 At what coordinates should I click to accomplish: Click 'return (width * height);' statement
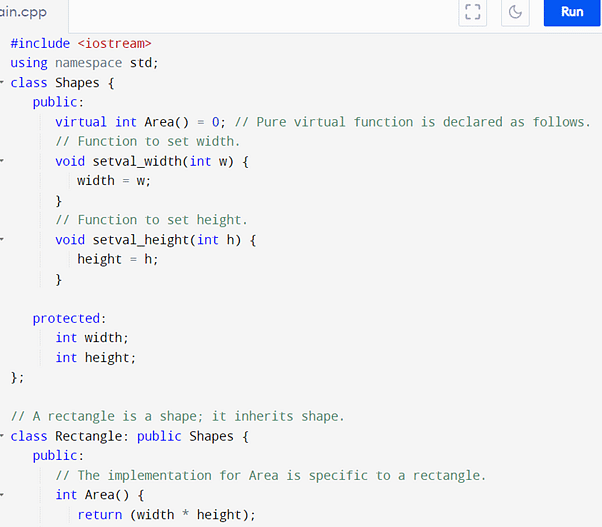(x=167, y=515)
